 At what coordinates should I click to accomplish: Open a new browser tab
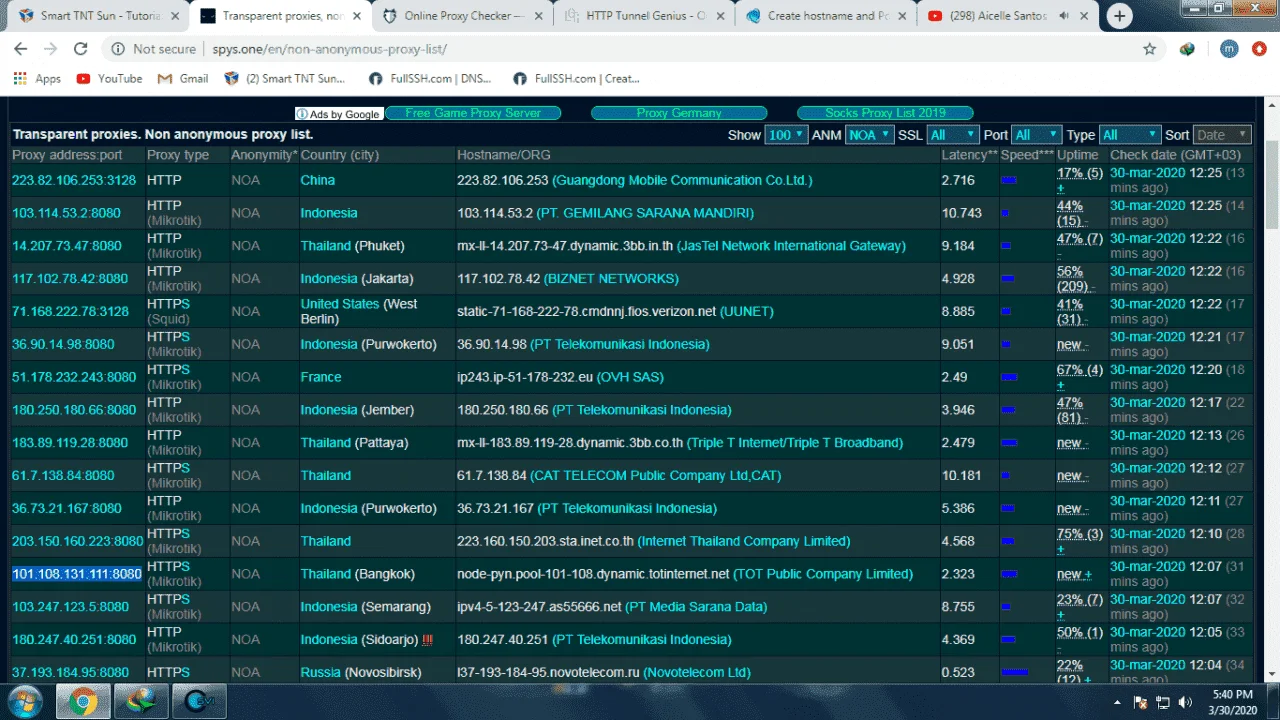point(1119,16)
